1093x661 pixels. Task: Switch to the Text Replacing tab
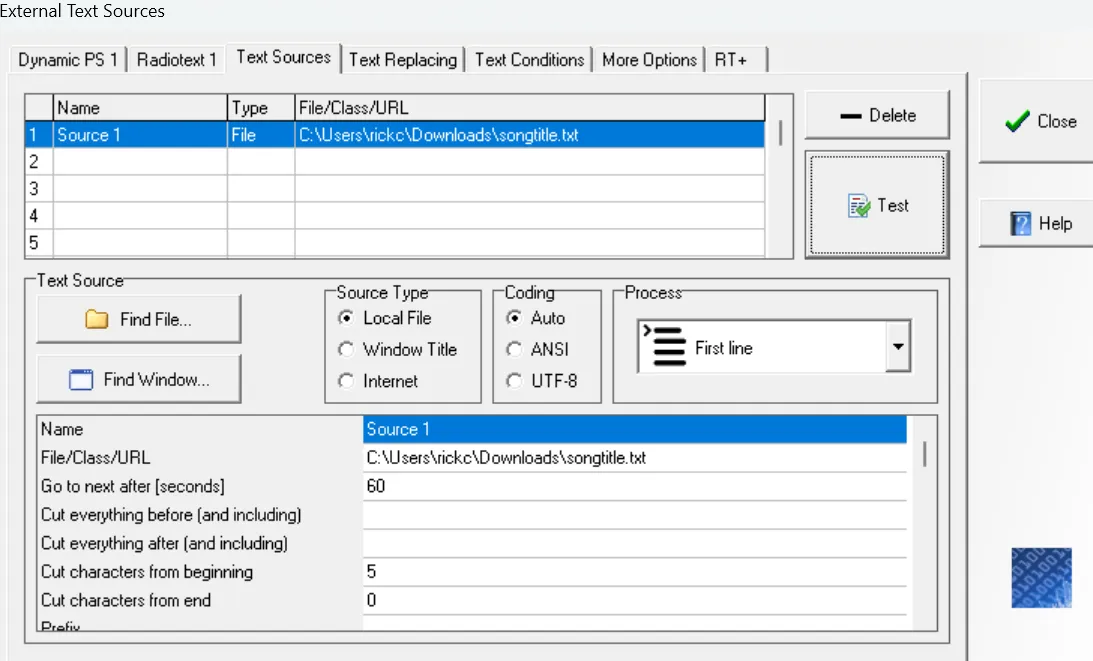click(403, 60)
